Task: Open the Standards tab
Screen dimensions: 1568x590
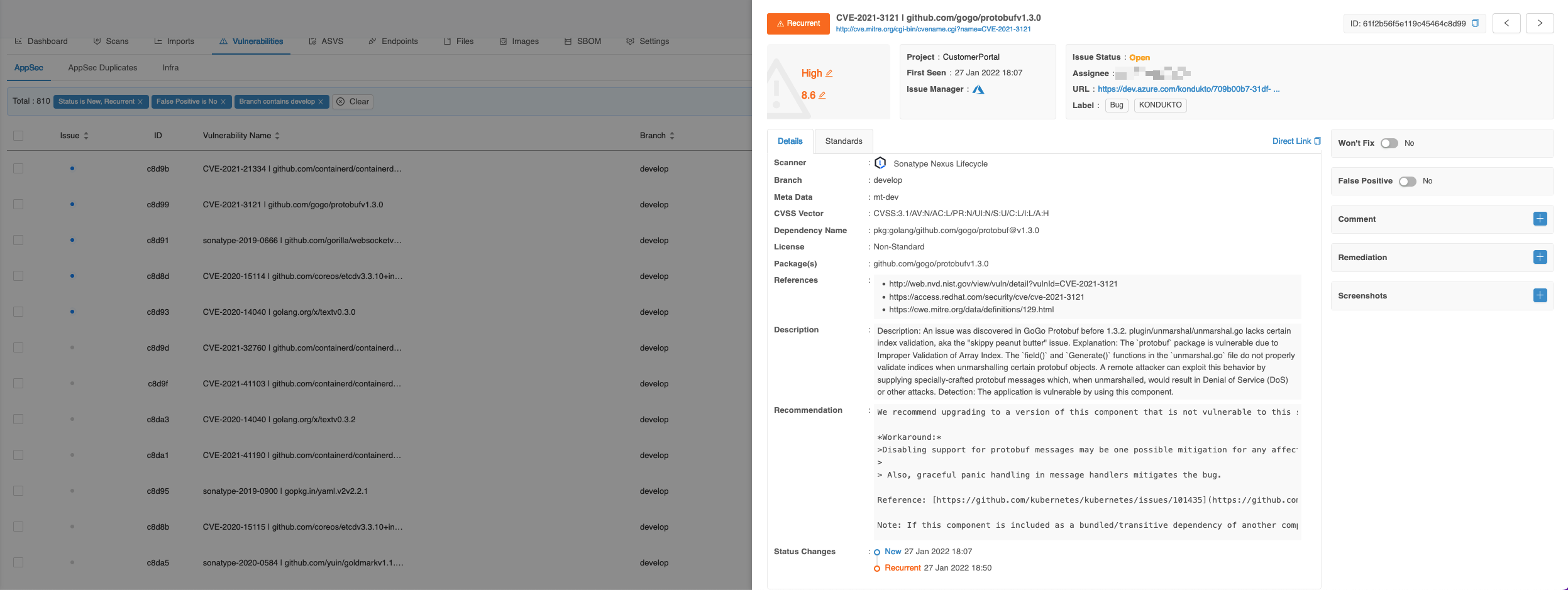Action: click(844, 141)
